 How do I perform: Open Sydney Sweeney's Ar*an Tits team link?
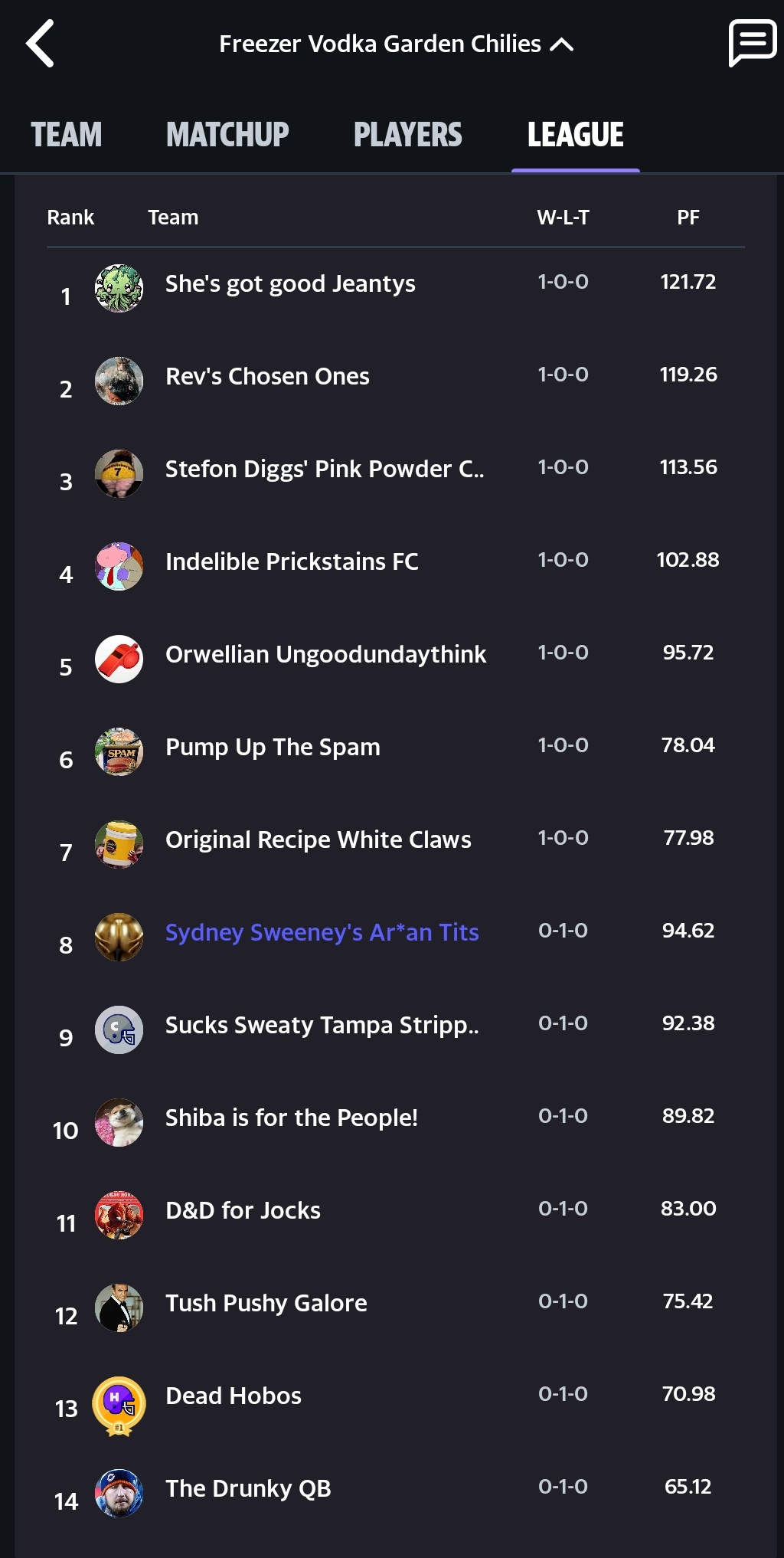(x=322, y=932)
